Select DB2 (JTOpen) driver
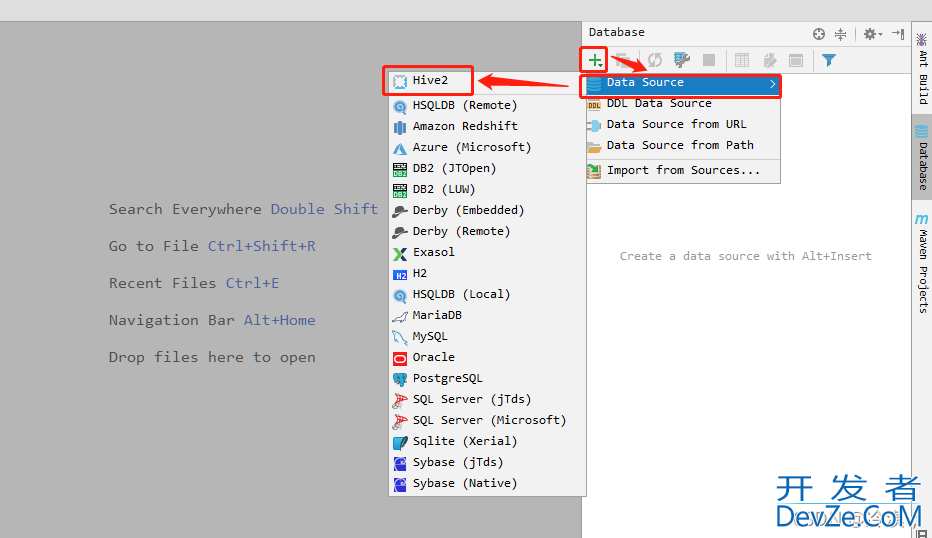Viewport: 932px width, 538px height. (487, 168)
